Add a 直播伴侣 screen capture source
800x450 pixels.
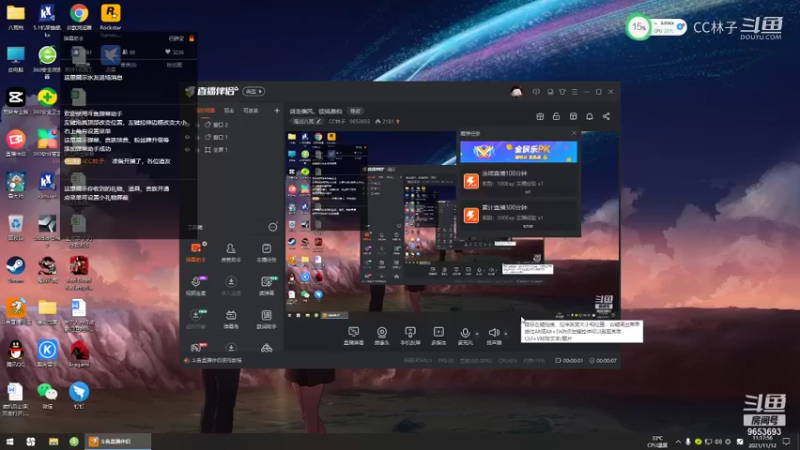click(x=354, y=336)
